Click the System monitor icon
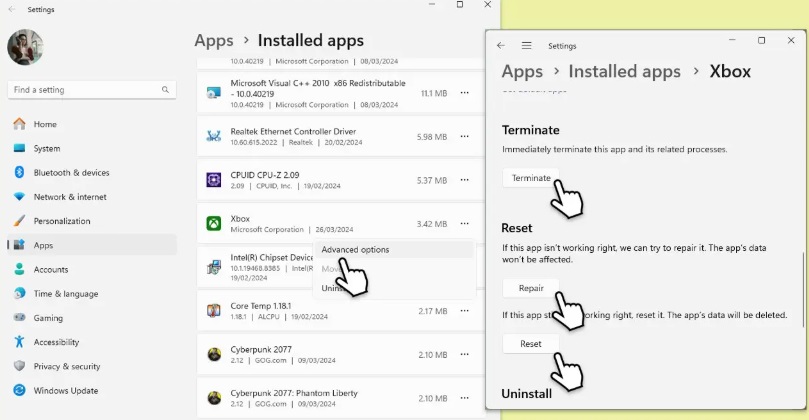The height and width of the screenshot is (420, 809). [x=19, y=148]
